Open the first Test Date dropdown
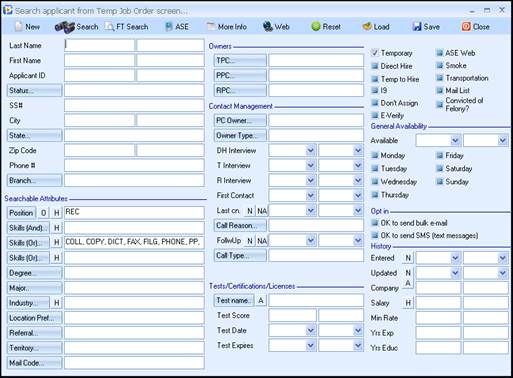 point(310,331)
